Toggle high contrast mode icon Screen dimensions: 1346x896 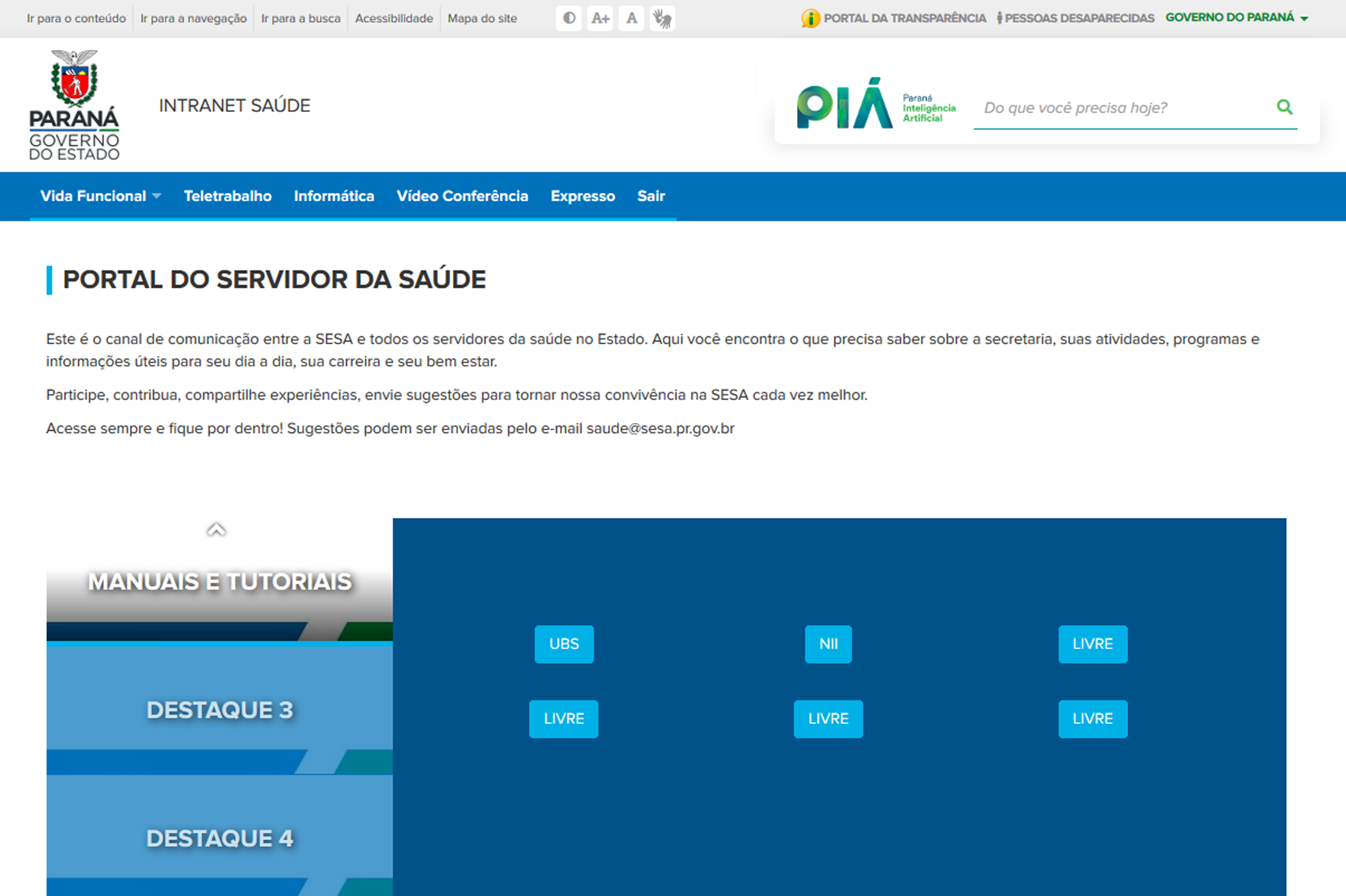pyautogui.click(x=569, y=18)
